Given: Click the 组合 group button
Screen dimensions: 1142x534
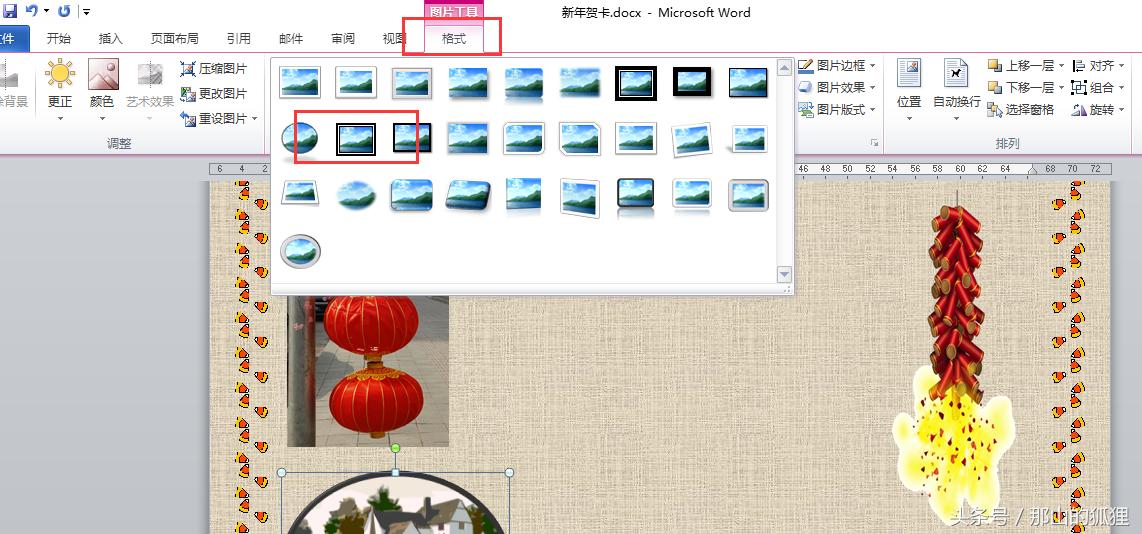Looking at the screenshot, I should [x=1098, y=88].
